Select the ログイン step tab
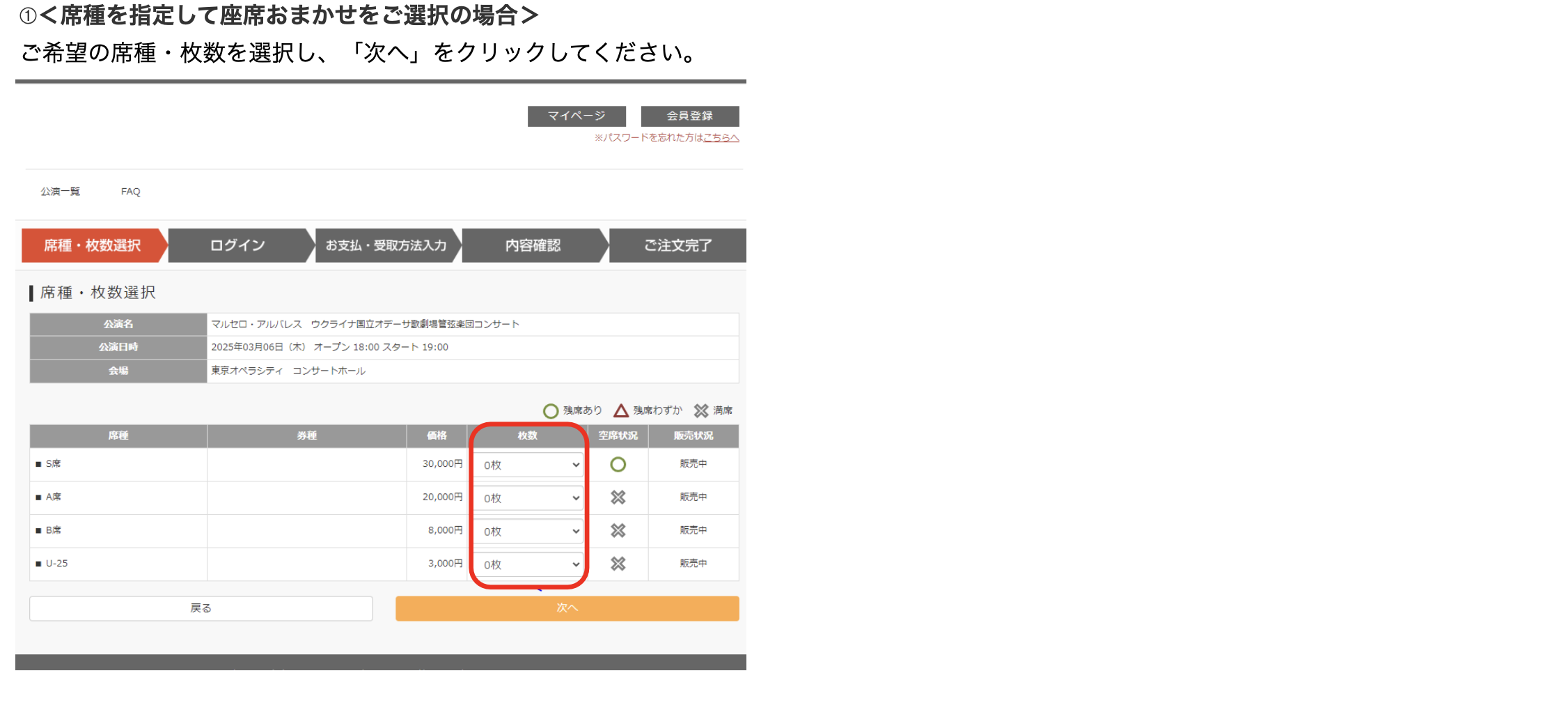 (x=238, y=245)
